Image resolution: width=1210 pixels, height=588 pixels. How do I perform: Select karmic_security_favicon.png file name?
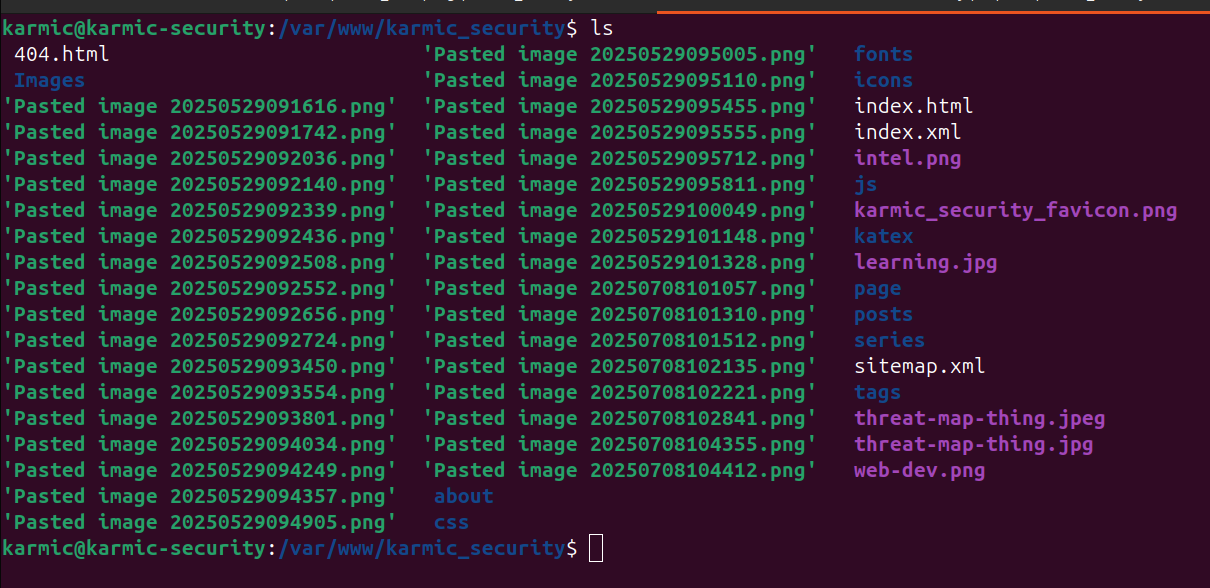(1015, 211)
